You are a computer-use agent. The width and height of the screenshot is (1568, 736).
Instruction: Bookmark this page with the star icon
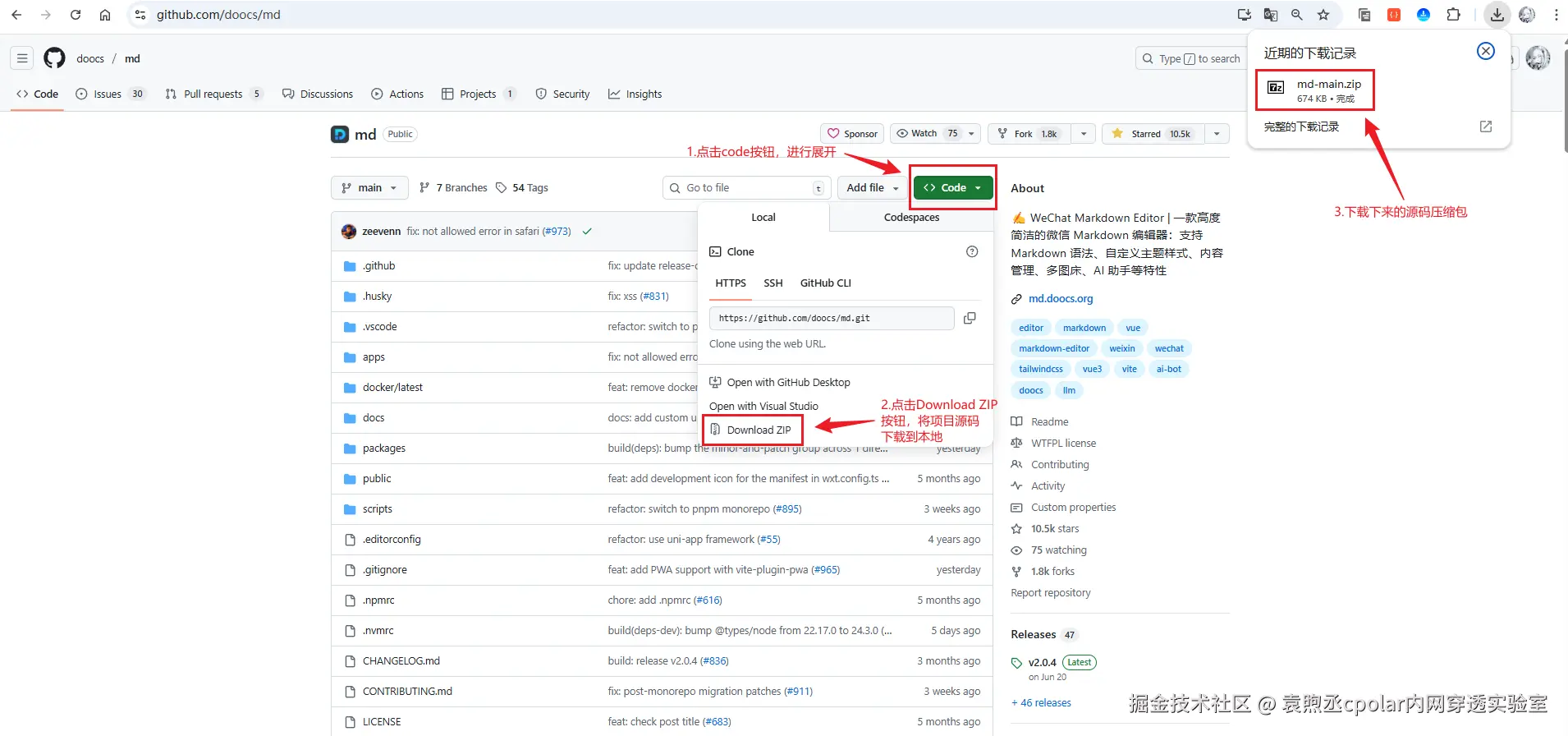click(x=1323, y=15)
